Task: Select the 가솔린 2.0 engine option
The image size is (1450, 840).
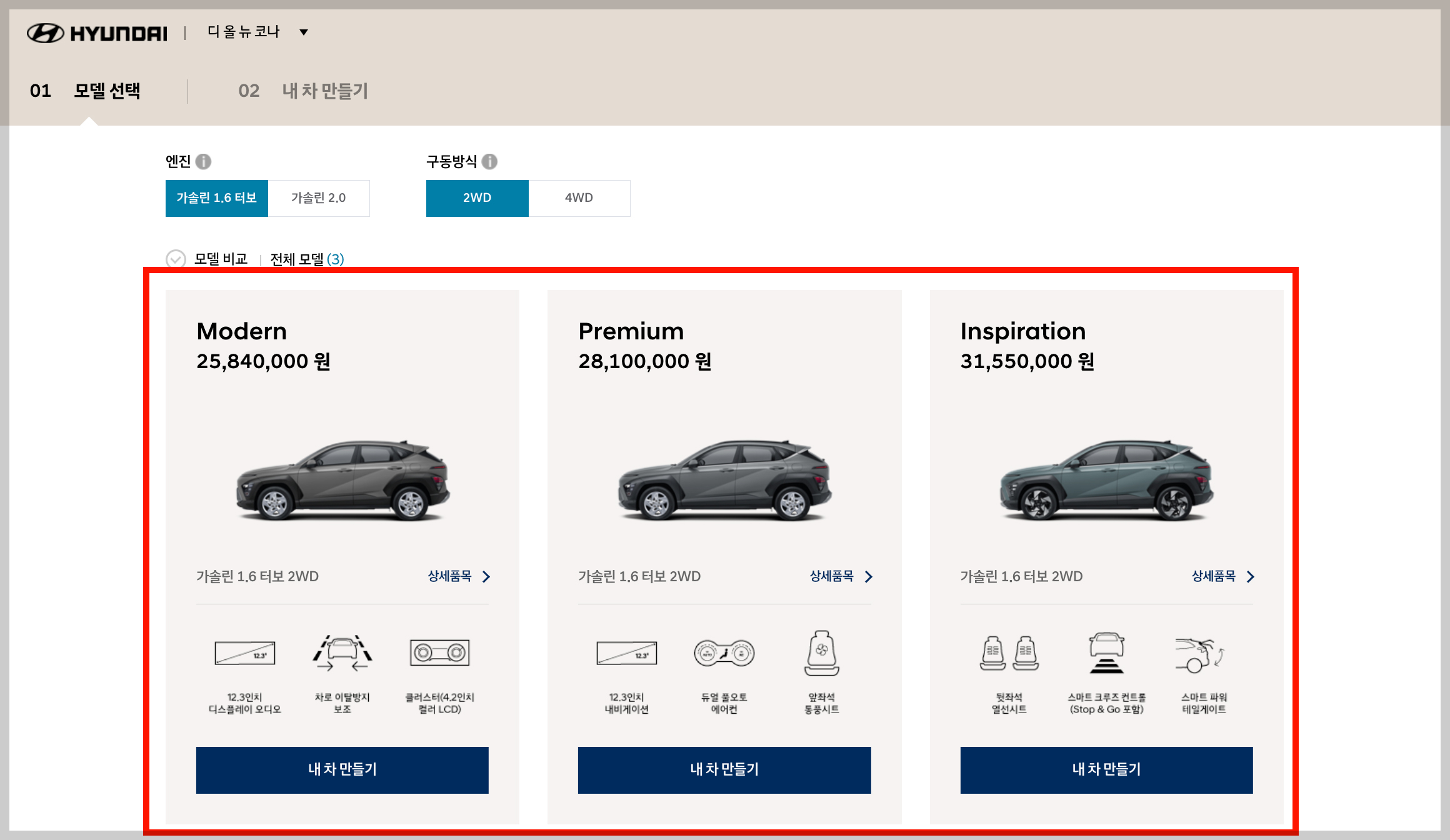Action: point(319,198)
